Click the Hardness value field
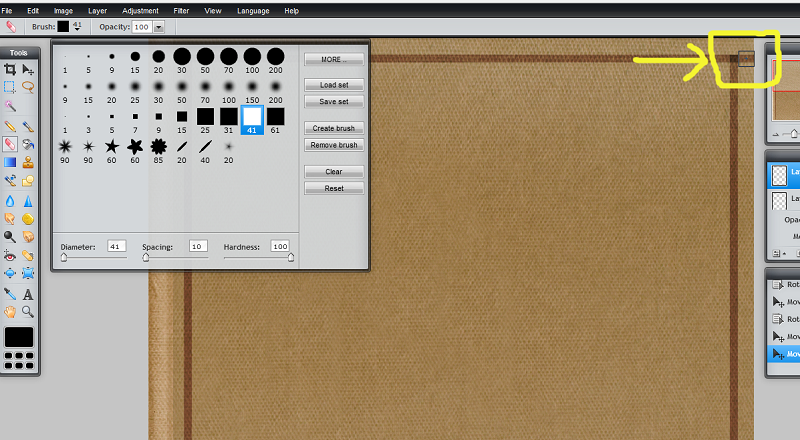Viewport: 800px width, 440px height. [280, 246]
